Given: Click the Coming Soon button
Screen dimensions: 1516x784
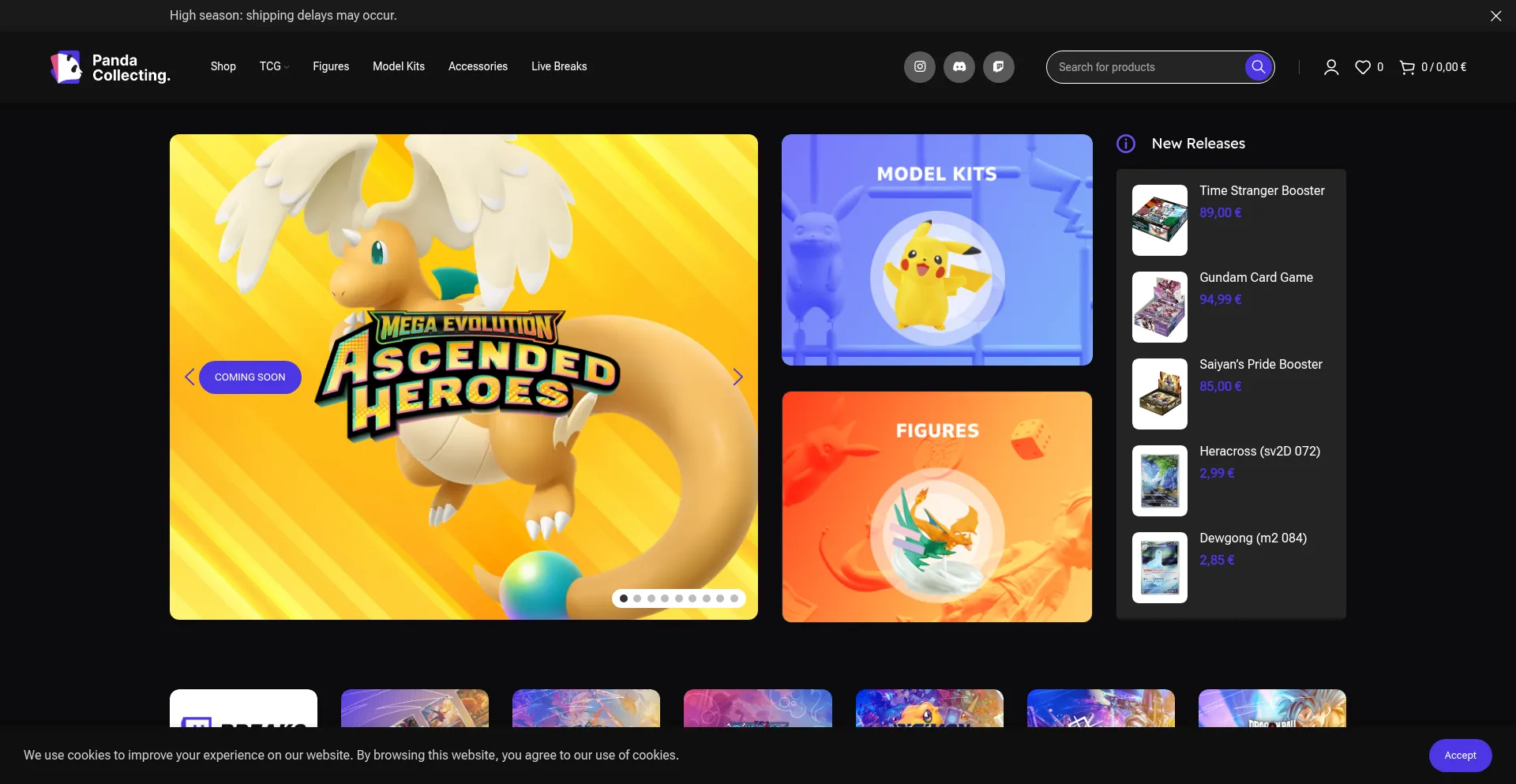Looking at the screenshot, I should (x=250, y=377).
